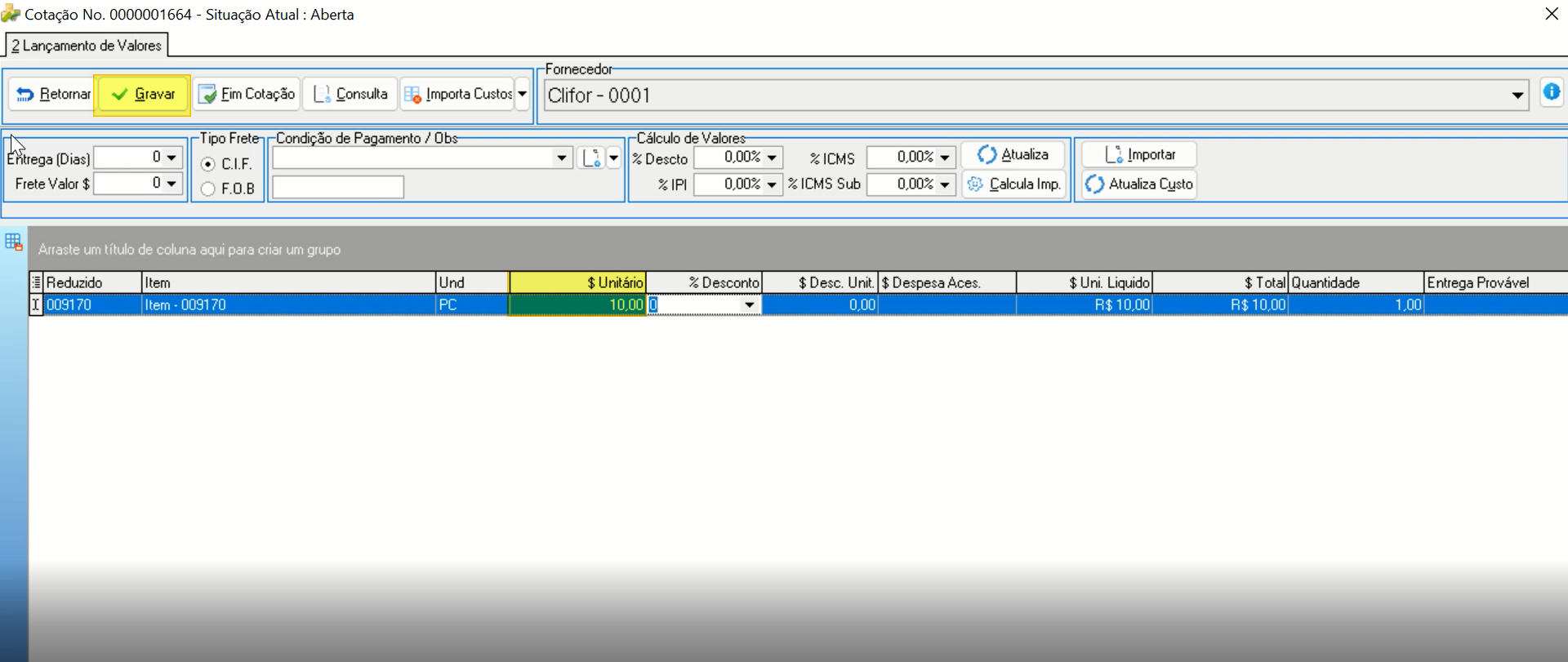Click the $ Uni. Liquido column header

pos(1085,282)
